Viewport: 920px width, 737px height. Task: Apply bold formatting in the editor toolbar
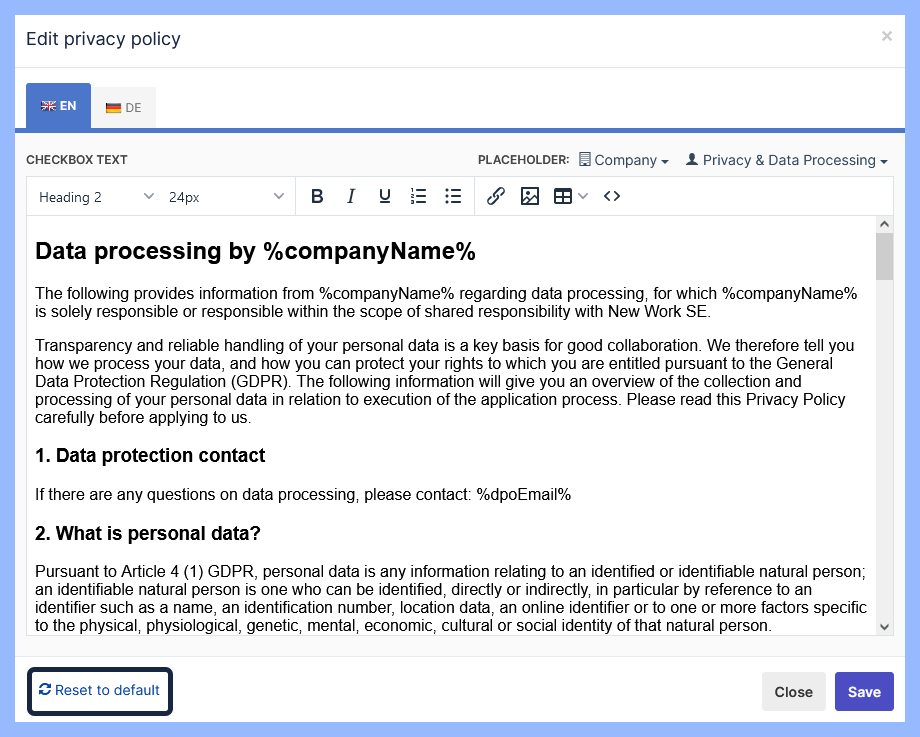(x=317, y=197)
